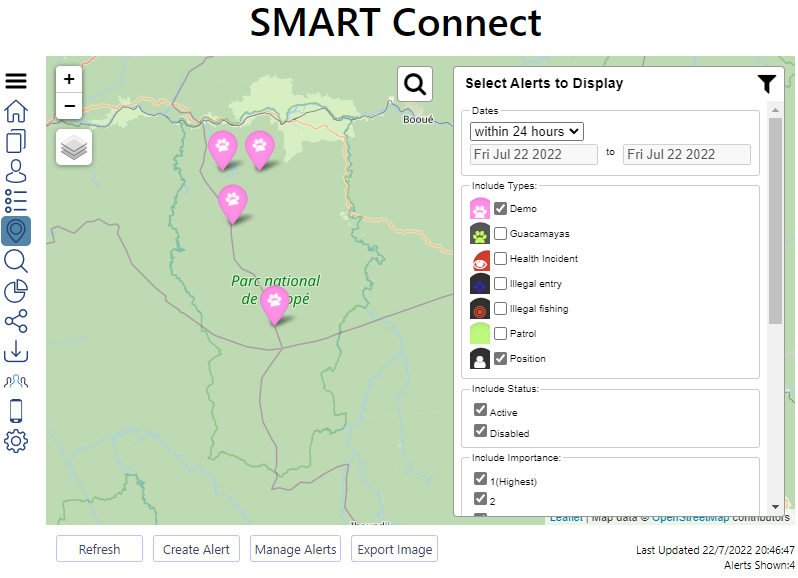Viewport: 798px width, 578px height.
Task: Click the start date input field
Action: pos(535,154)
